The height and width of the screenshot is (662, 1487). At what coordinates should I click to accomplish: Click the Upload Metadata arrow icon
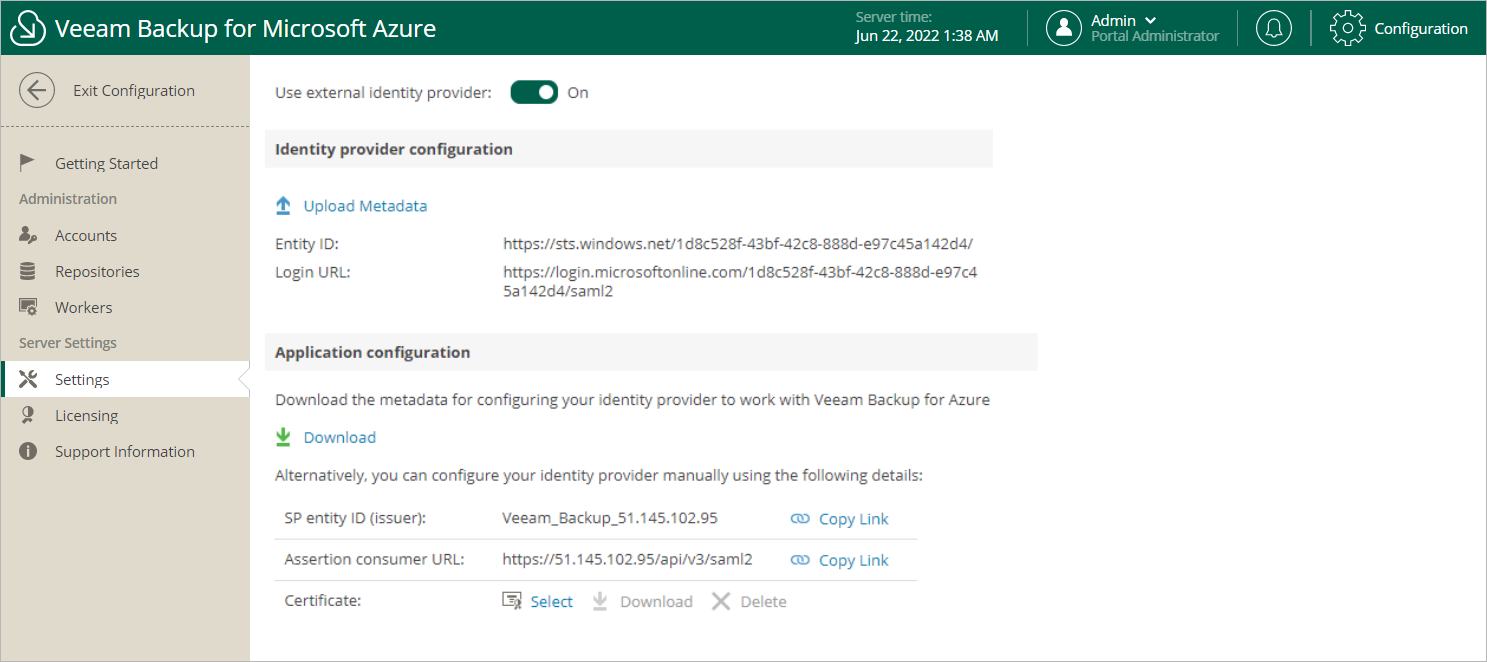[283, 206]
